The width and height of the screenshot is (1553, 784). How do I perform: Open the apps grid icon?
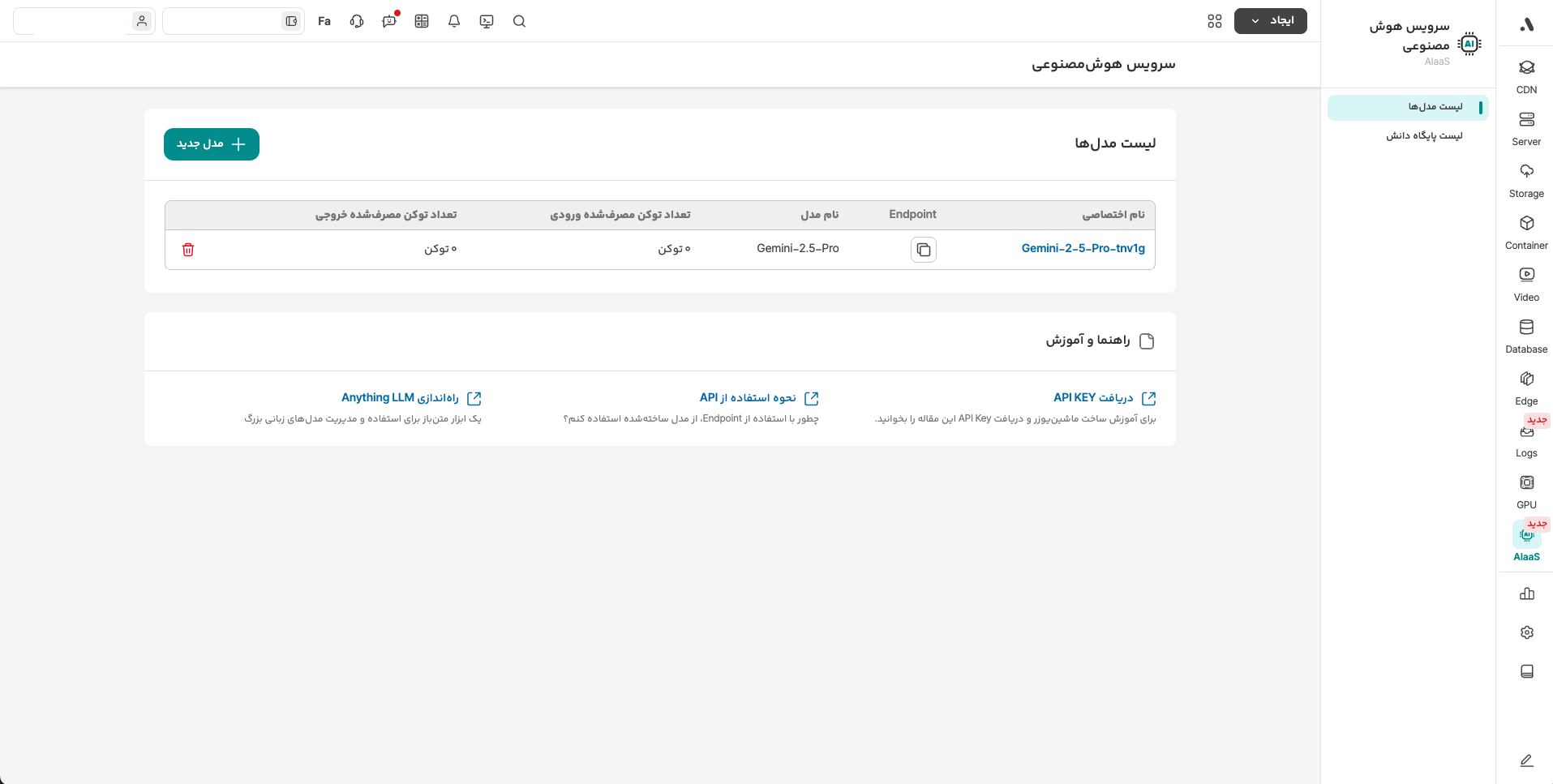tap(1214, 21)
